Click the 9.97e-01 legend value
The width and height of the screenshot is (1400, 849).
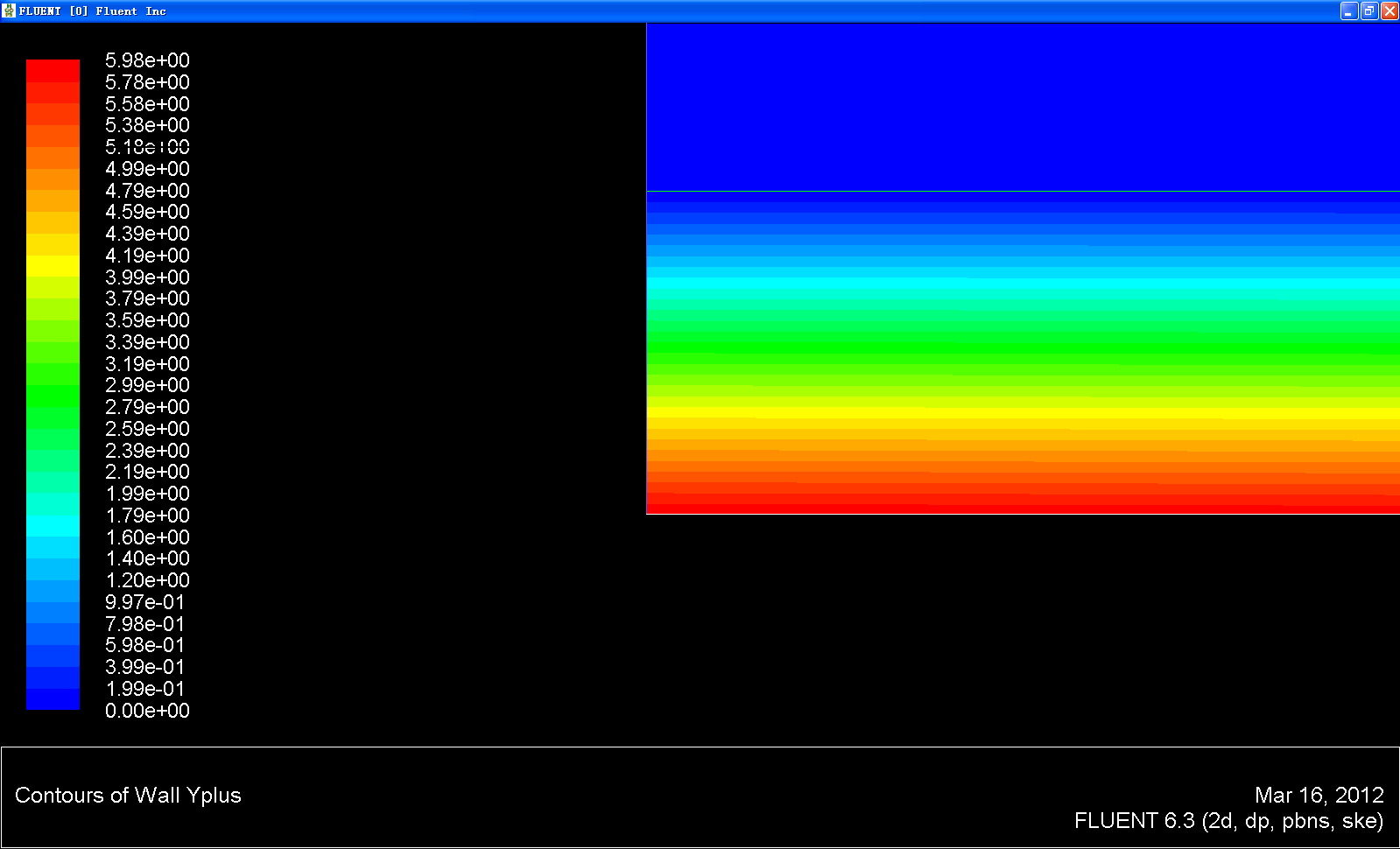click(145, 602)
